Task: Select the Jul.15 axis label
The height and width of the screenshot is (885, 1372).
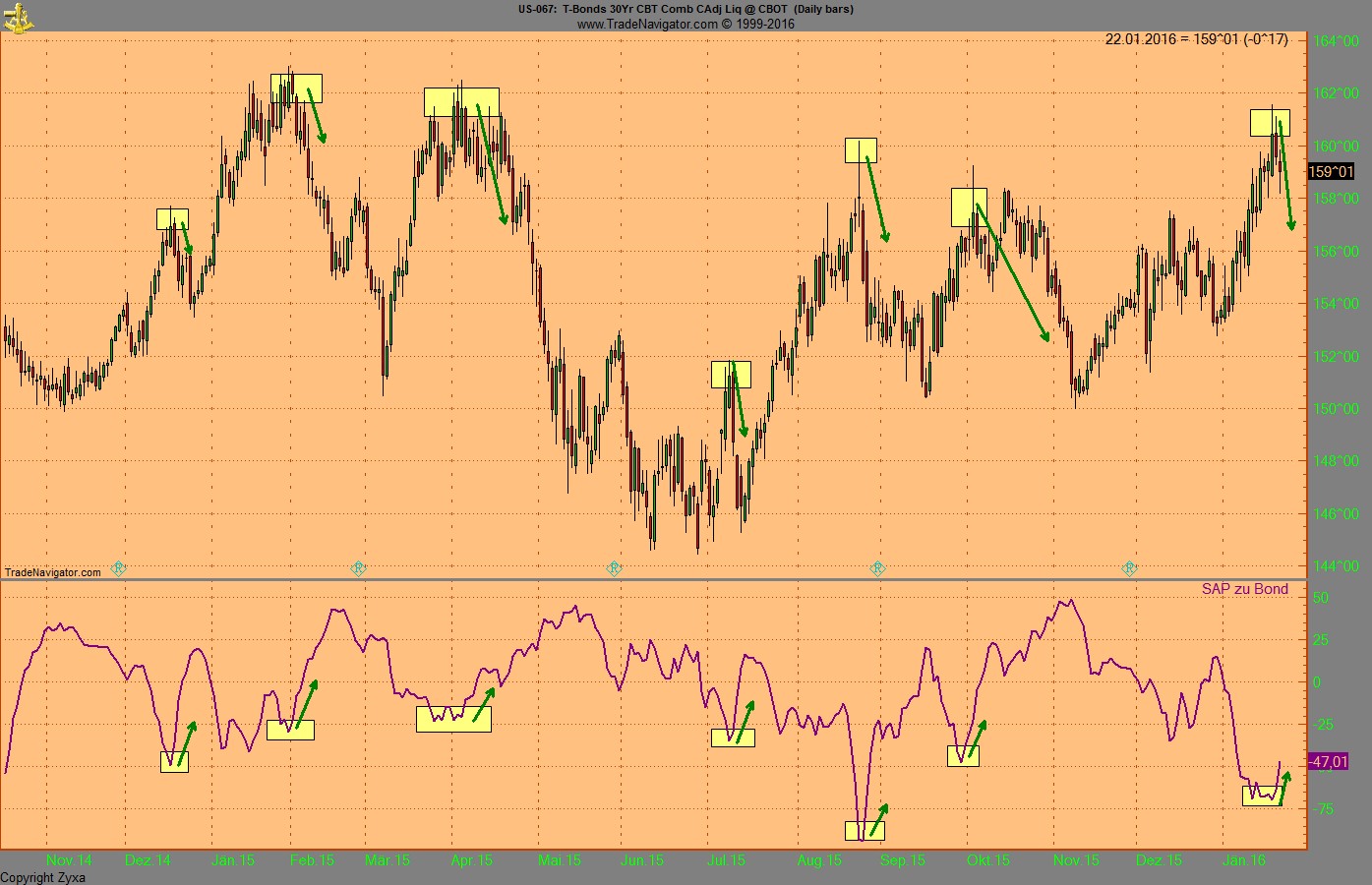Action: (x=725, y=859)
